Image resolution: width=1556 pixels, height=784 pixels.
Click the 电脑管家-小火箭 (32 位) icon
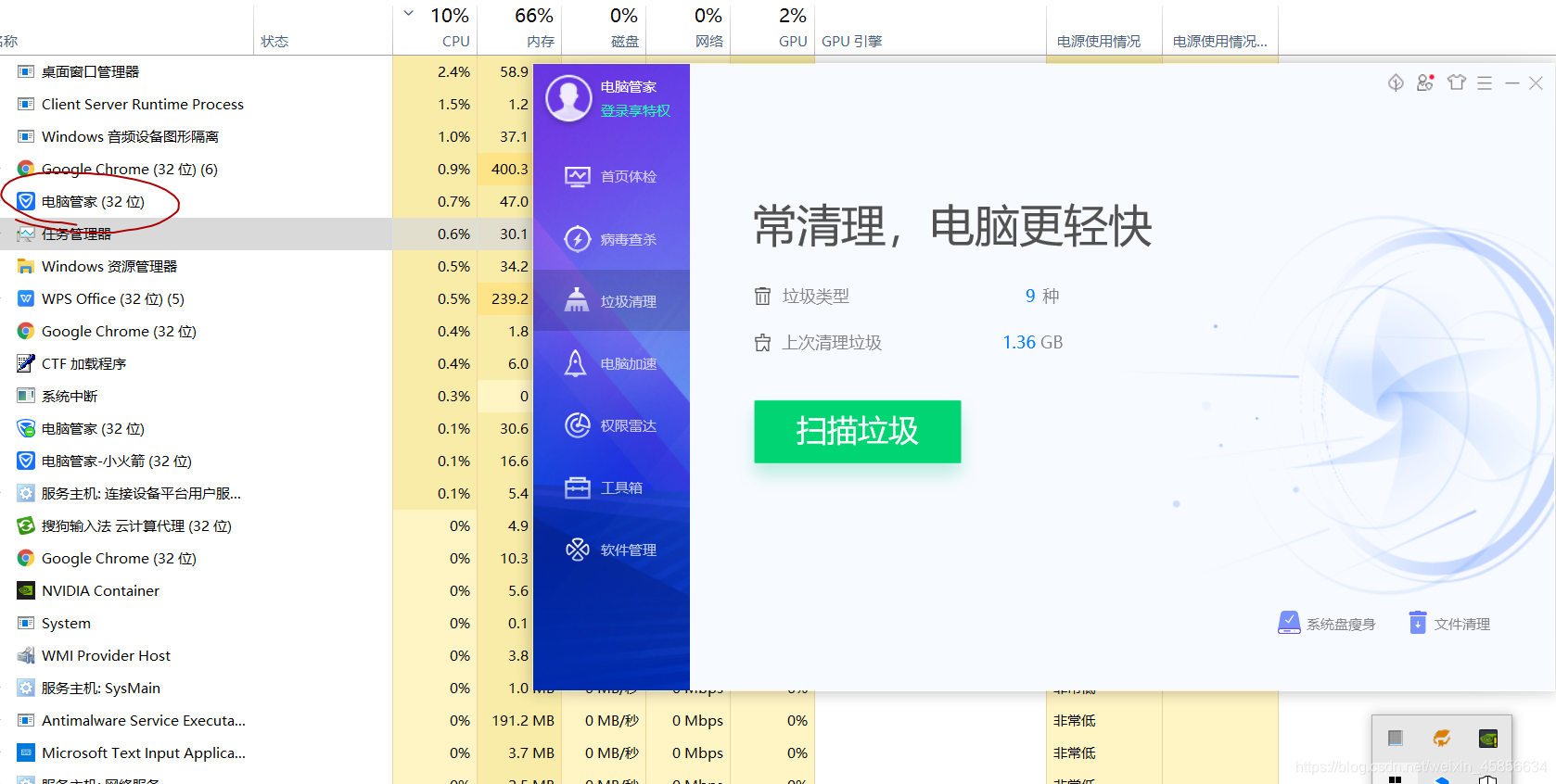26,461
